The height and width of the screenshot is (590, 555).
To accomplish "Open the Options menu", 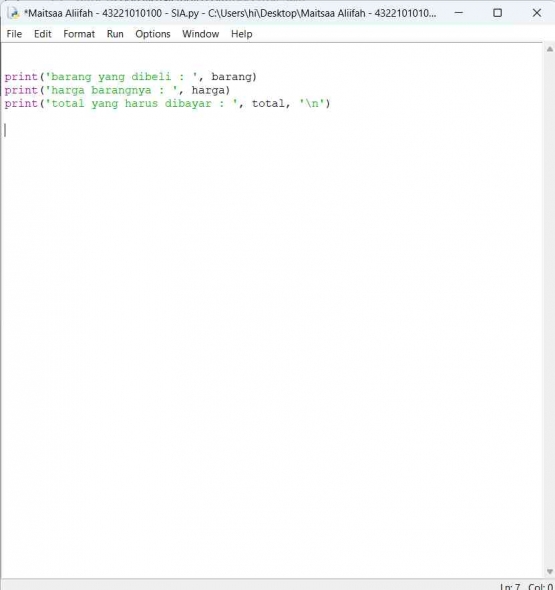I will pos(153,34).
